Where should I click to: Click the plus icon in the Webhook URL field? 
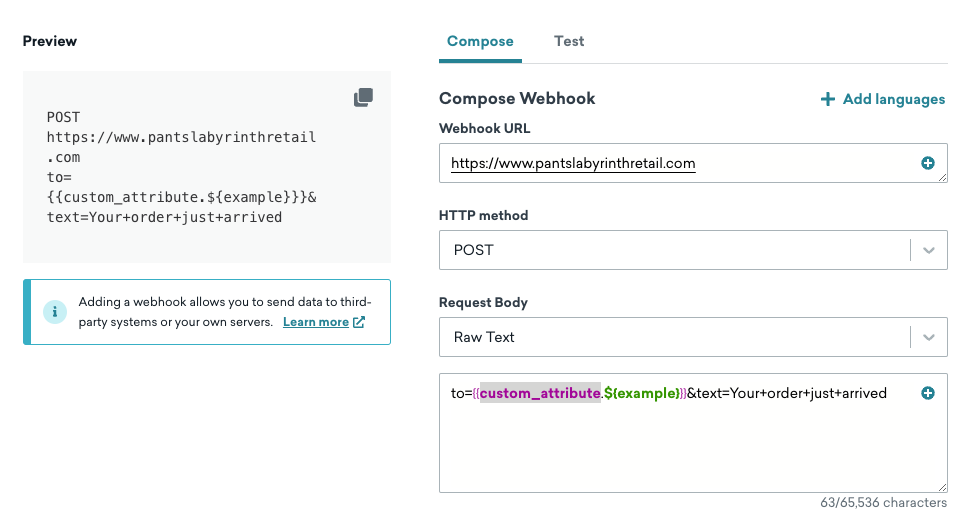tap(927, 163)
